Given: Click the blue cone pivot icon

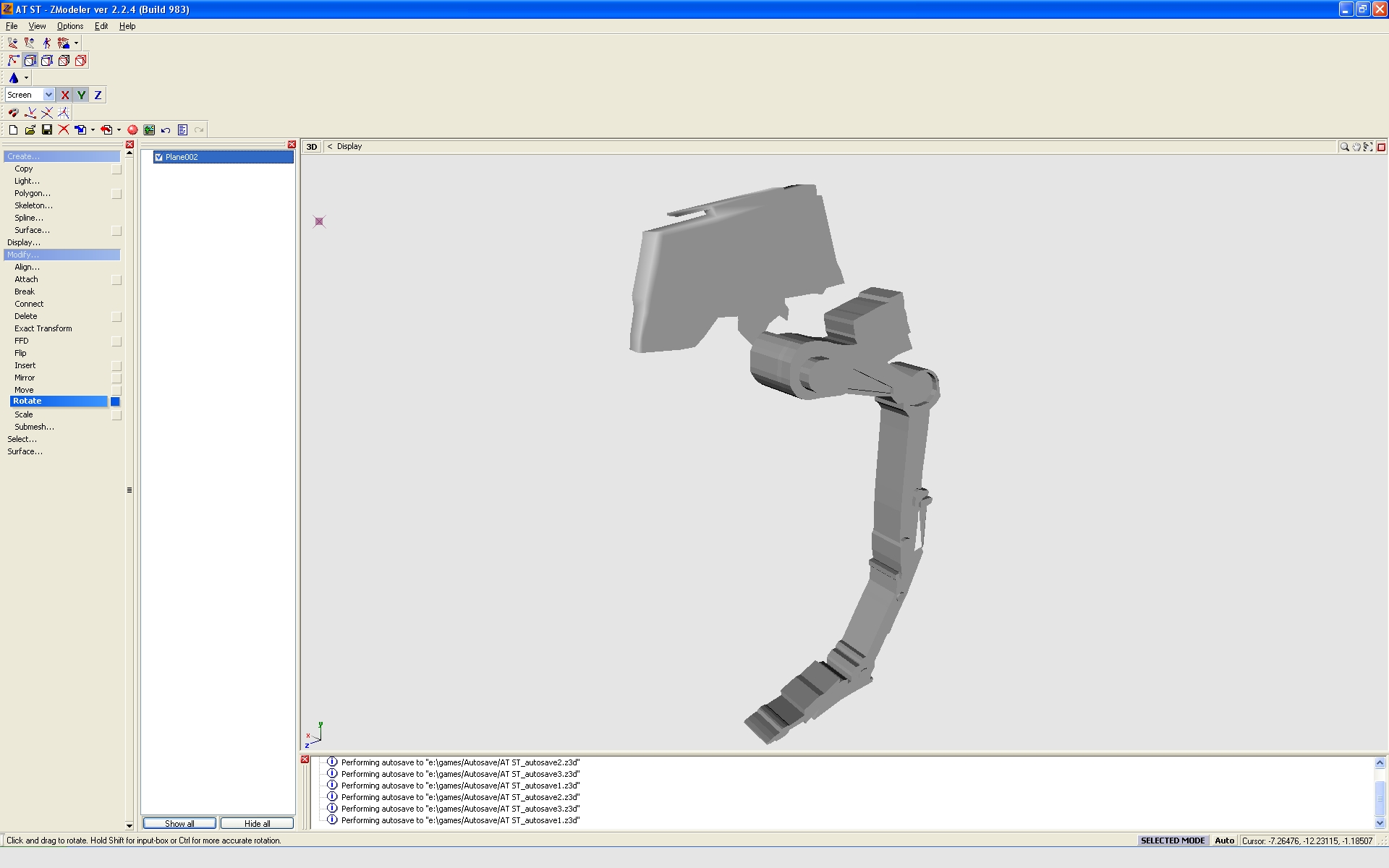Looking at the screenshot, I should pyautogui.click(x=13, y=78).
